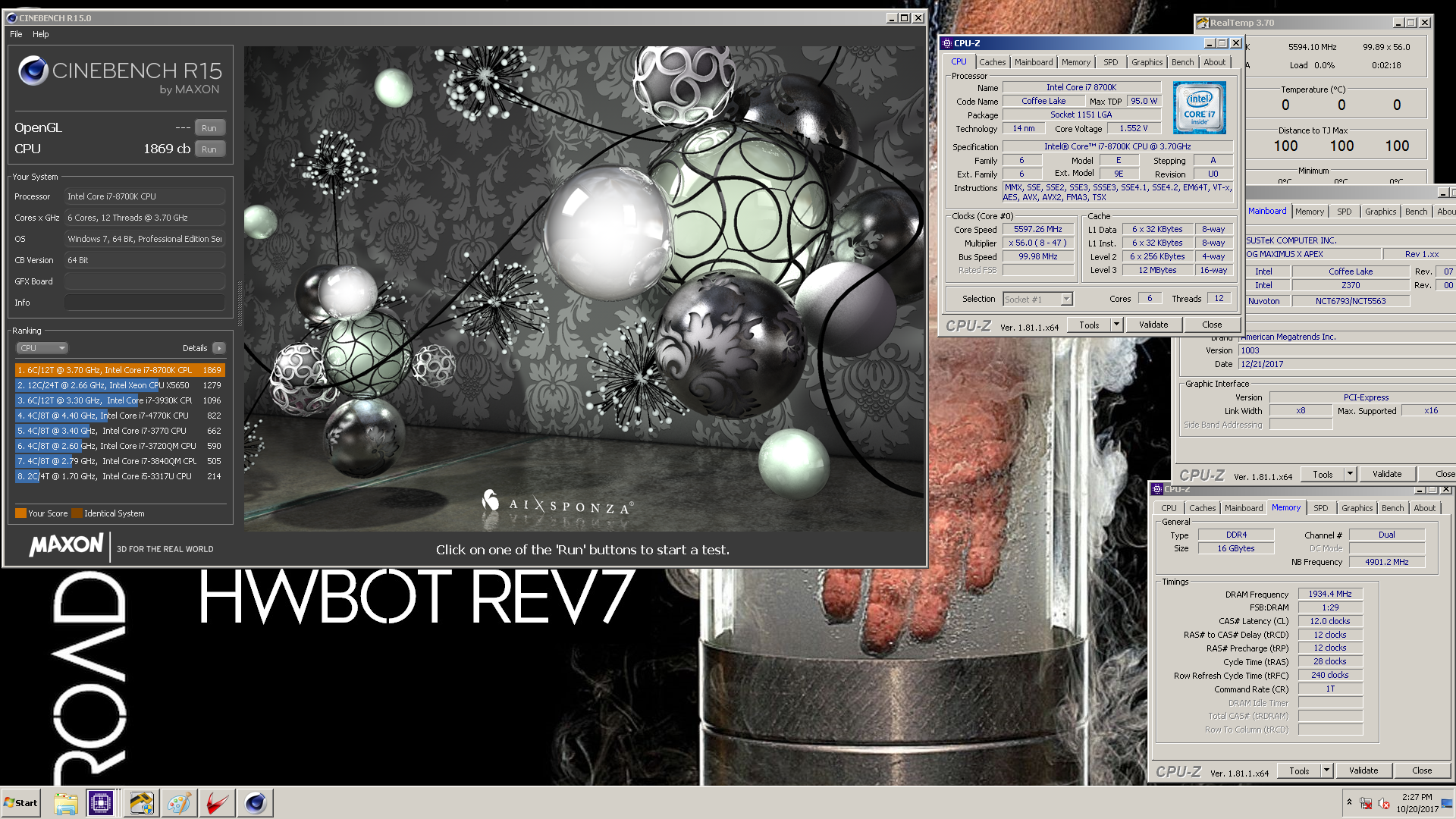Screen dimensions: 1456x819
Task: Click the GPU-Z style chip taskbar icon
Action: [x=141, y=803]
